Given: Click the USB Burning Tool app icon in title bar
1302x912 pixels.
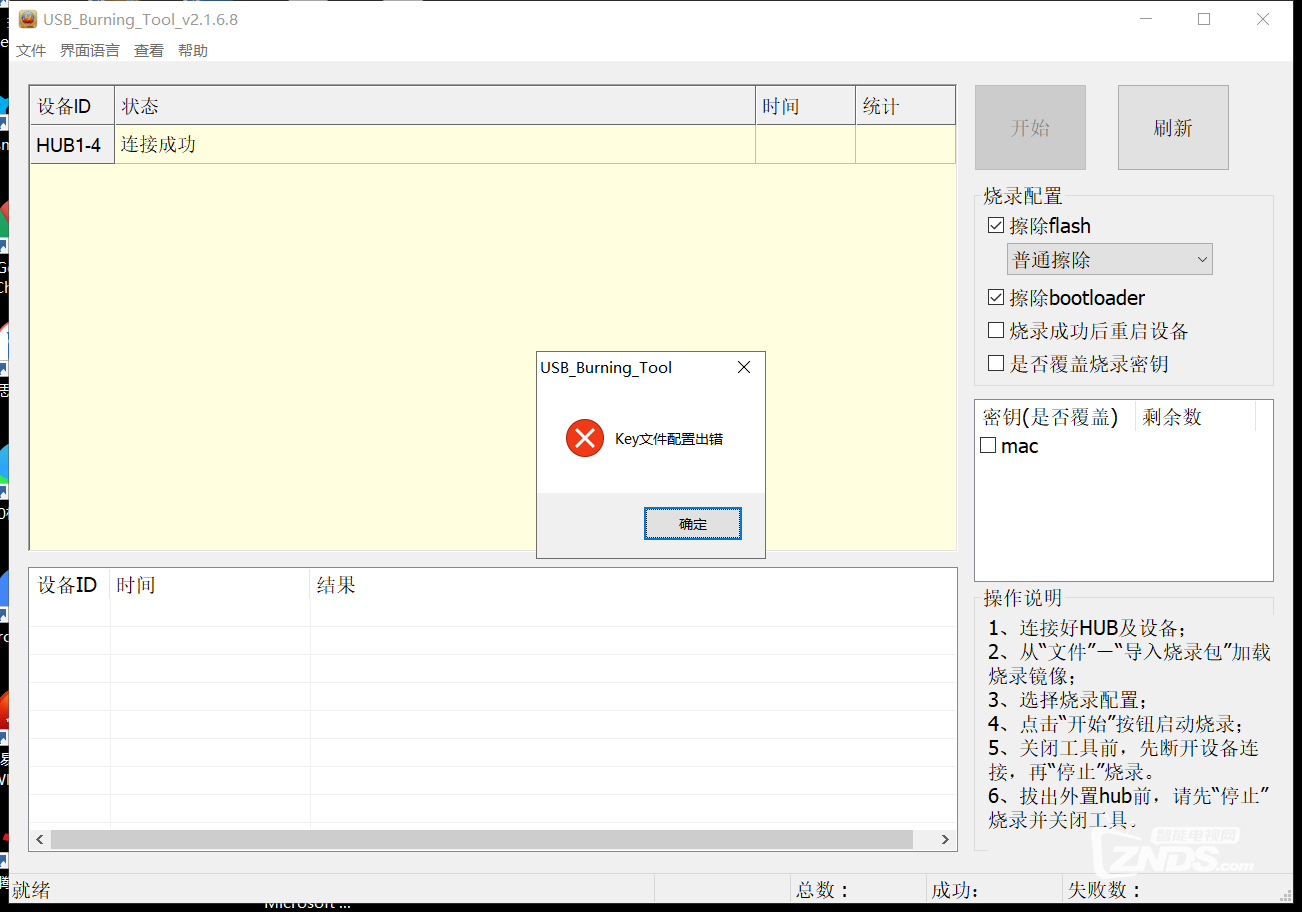Looking at the screenshot, I should click(28, 19).
